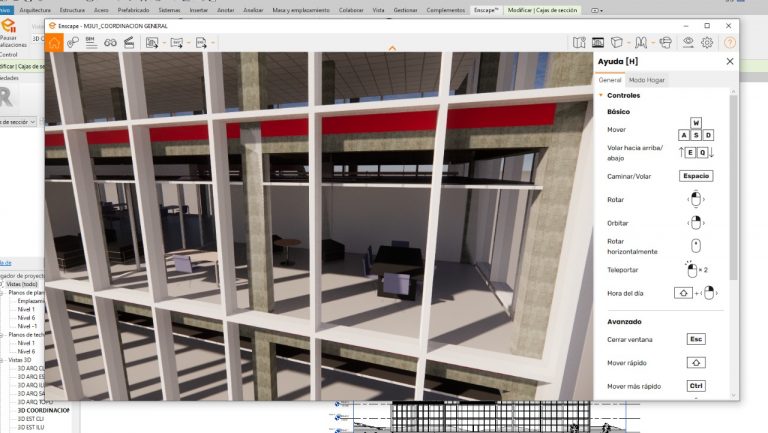
Task: Open the Arquitectura ribbon tab
Action: pyautogui.click(x=35, y=9)
